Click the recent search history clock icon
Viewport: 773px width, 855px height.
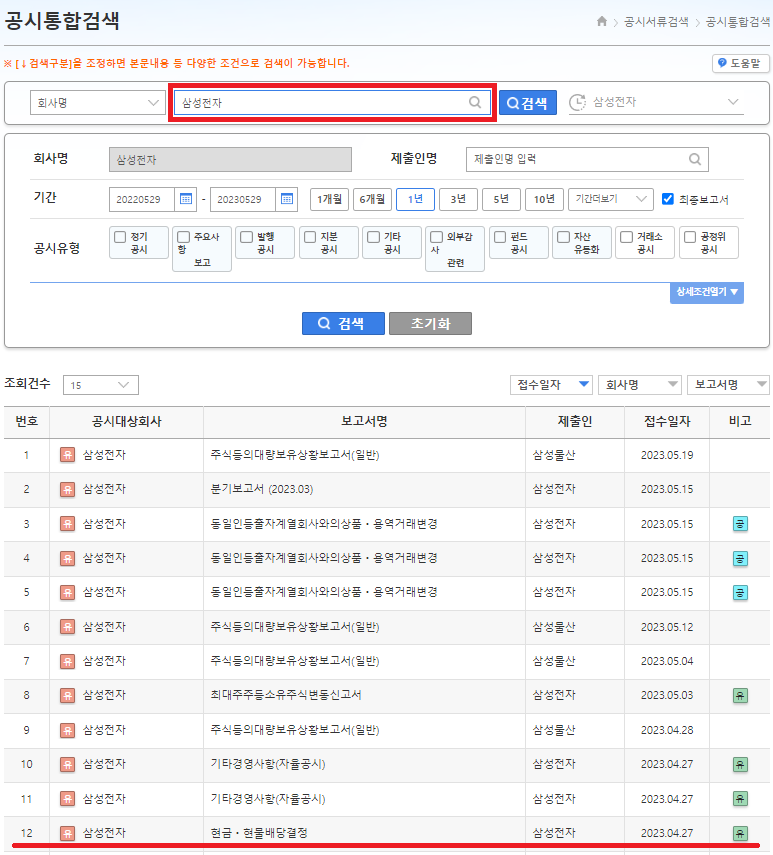(x=577, y=102)
